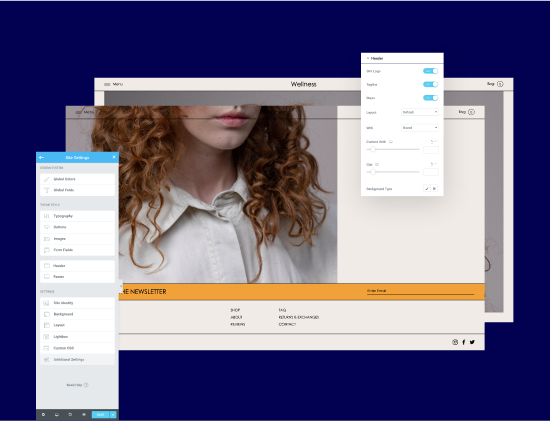This screenshot has height=424, width=550.
Task: Open settings gear in bottom toolbar
Action: pos(43,415)
